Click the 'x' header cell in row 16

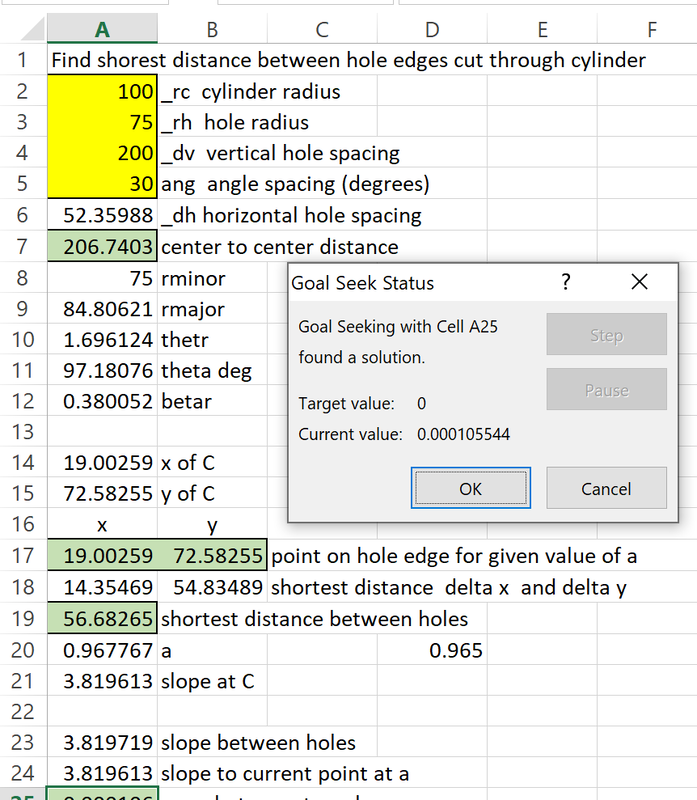tap(103, 524)
